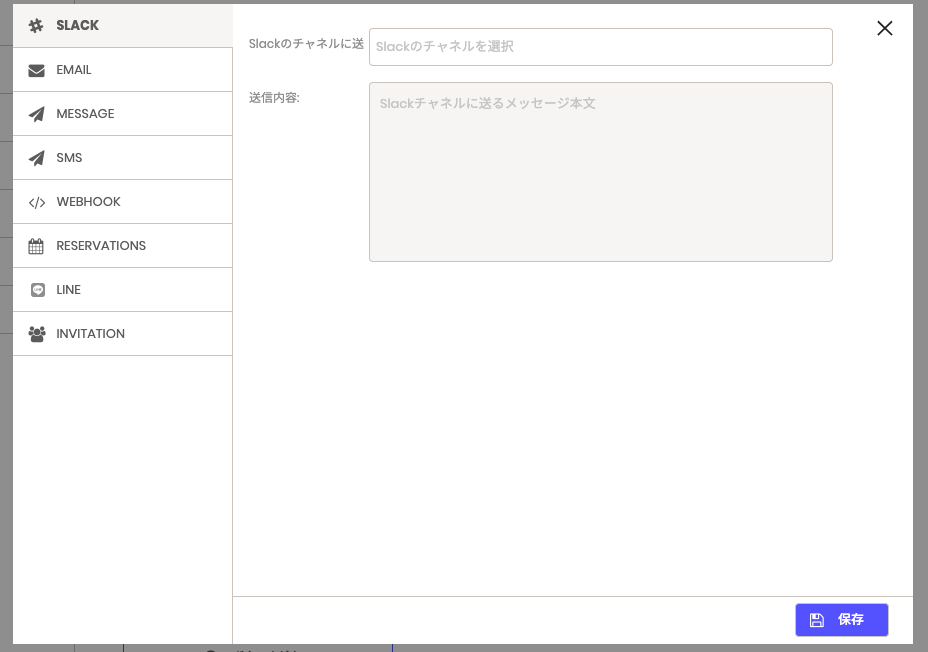Click the floppy disk icon on save button
Viewport: 928px width, 652px height.
pyautogui.click(x=817, y=619)
